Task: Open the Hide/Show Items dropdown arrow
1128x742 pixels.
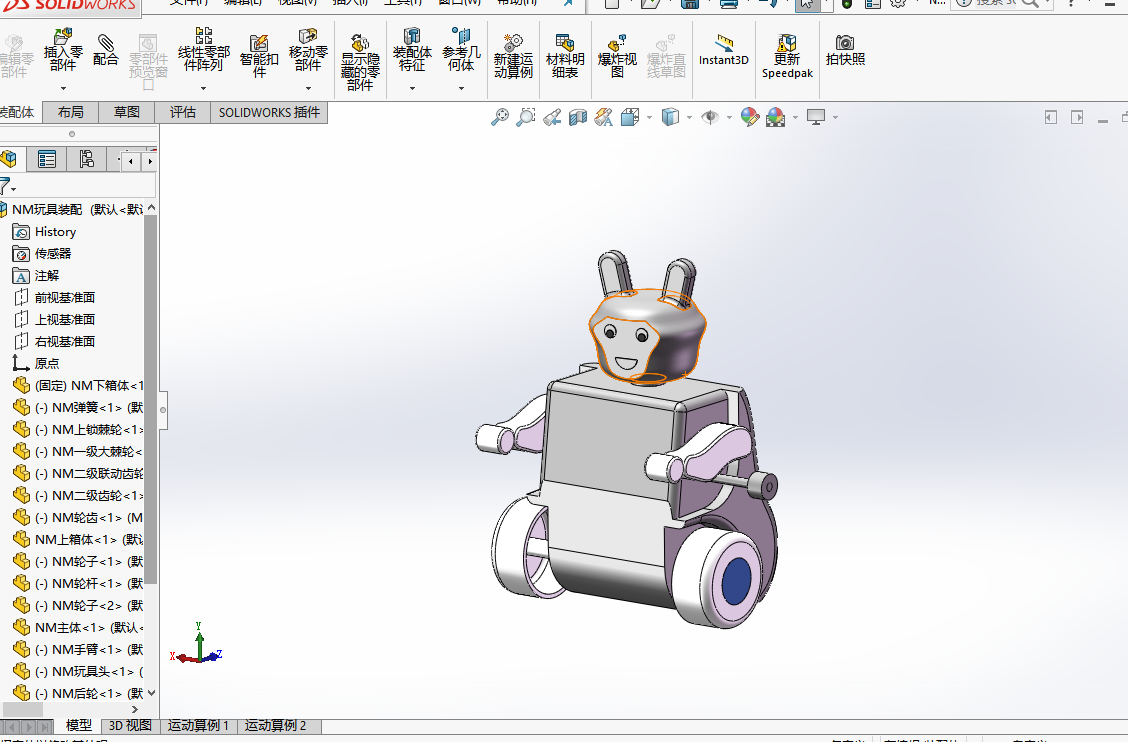Action: click(729, 117)
